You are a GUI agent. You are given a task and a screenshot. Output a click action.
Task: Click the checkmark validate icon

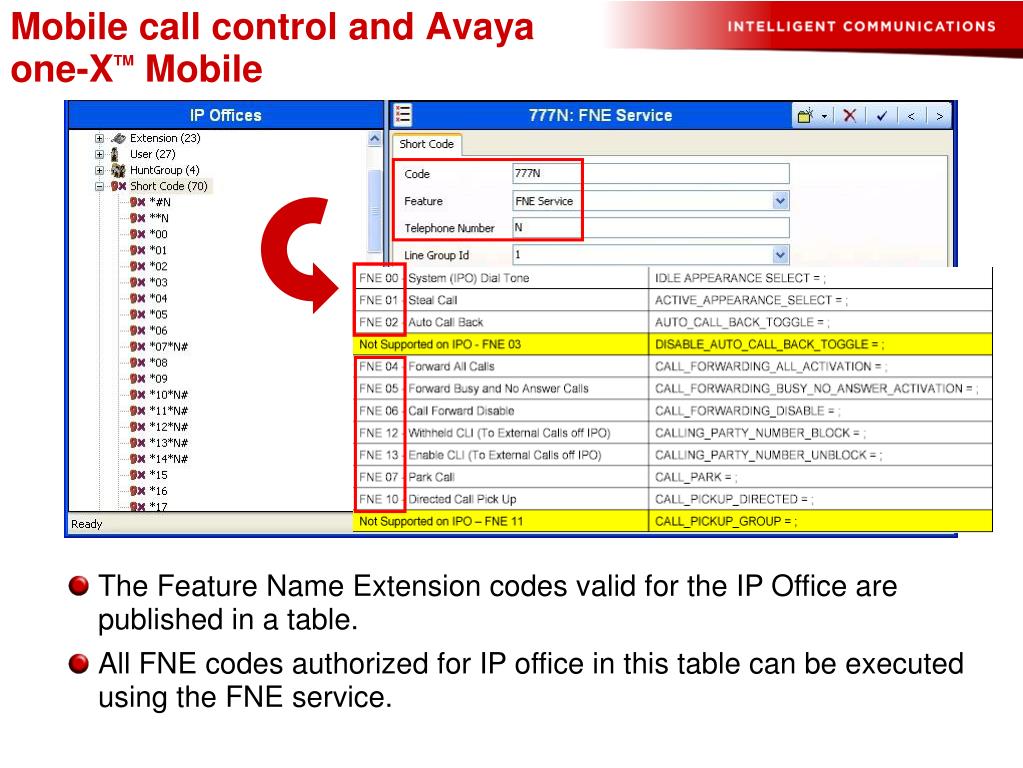[881, 116]
